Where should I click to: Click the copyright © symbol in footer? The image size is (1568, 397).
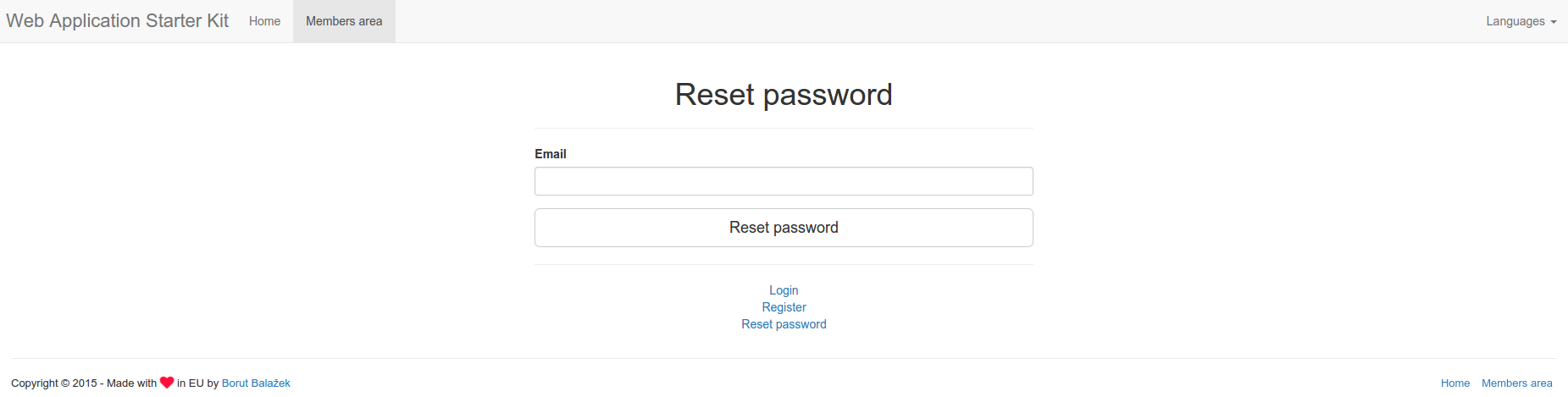coord(65,383)
